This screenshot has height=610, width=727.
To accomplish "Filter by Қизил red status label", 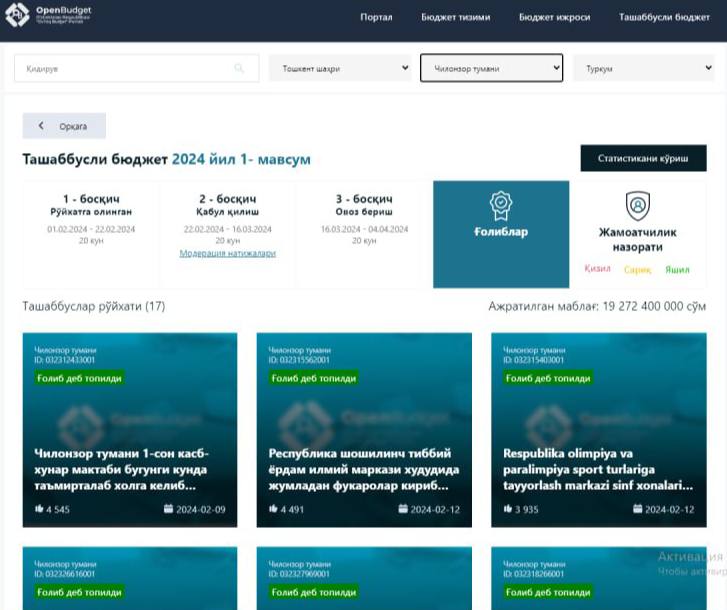I will (598, 269).
